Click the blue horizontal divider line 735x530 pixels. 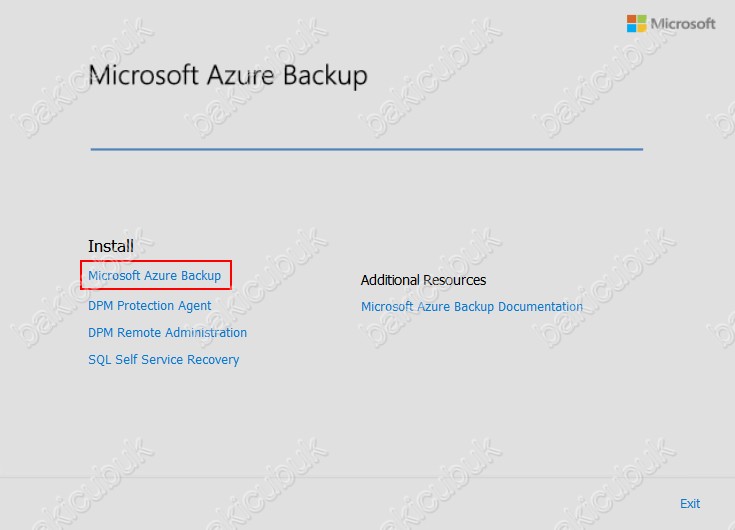[x=367, y=149]
